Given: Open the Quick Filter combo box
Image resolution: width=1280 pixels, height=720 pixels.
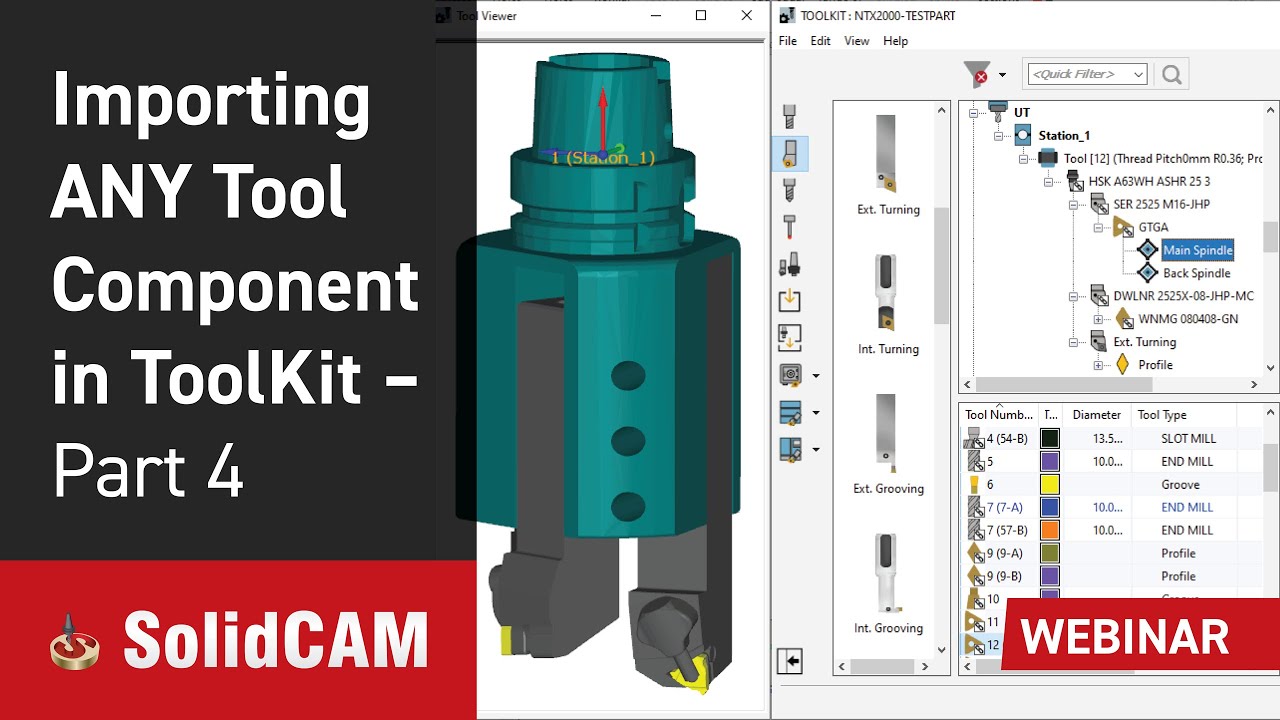Looking at the screenshot, I should click(x=1087, y=74).
